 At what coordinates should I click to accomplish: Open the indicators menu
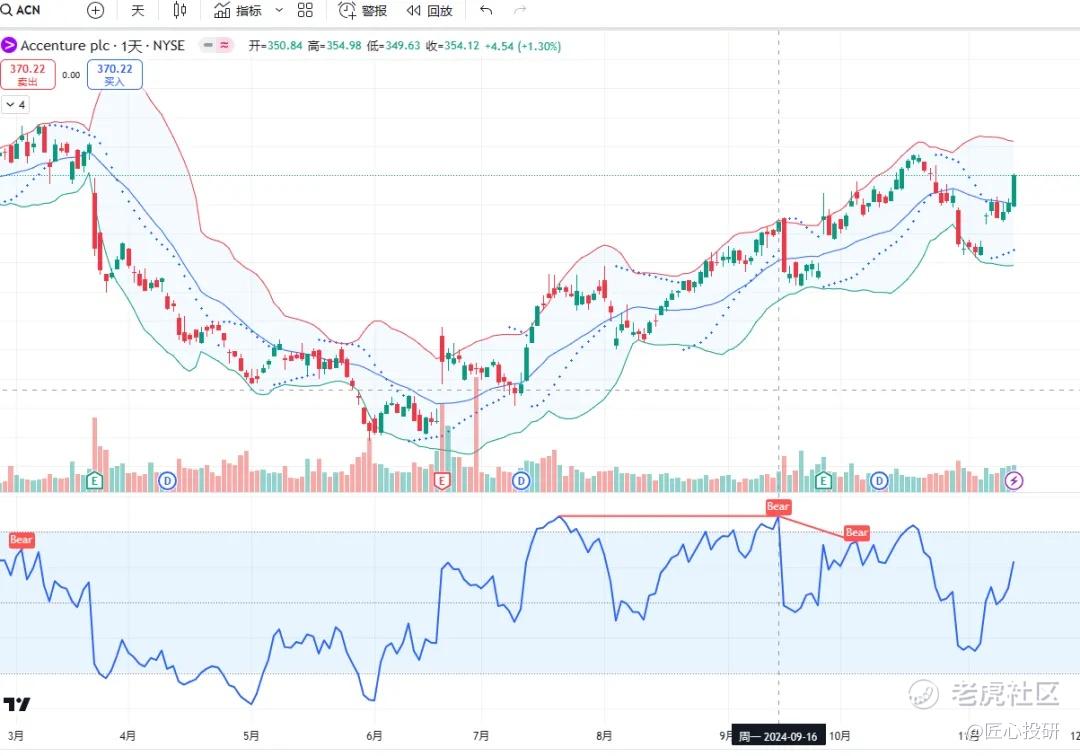[238, 10]
